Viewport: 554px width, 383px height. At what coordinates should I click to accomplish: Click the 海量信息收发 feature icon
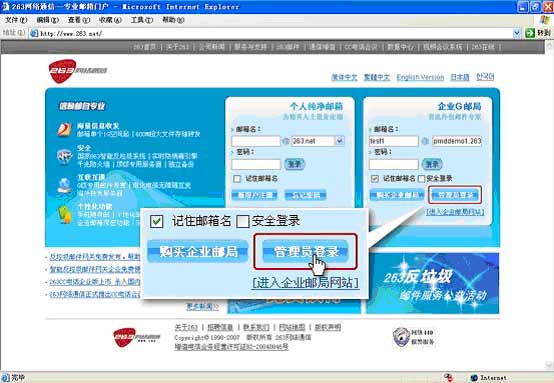65,129
